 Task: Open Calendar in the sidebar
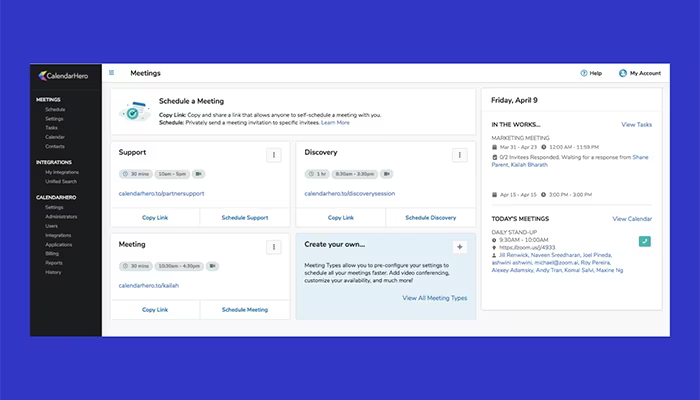(55, 137)
